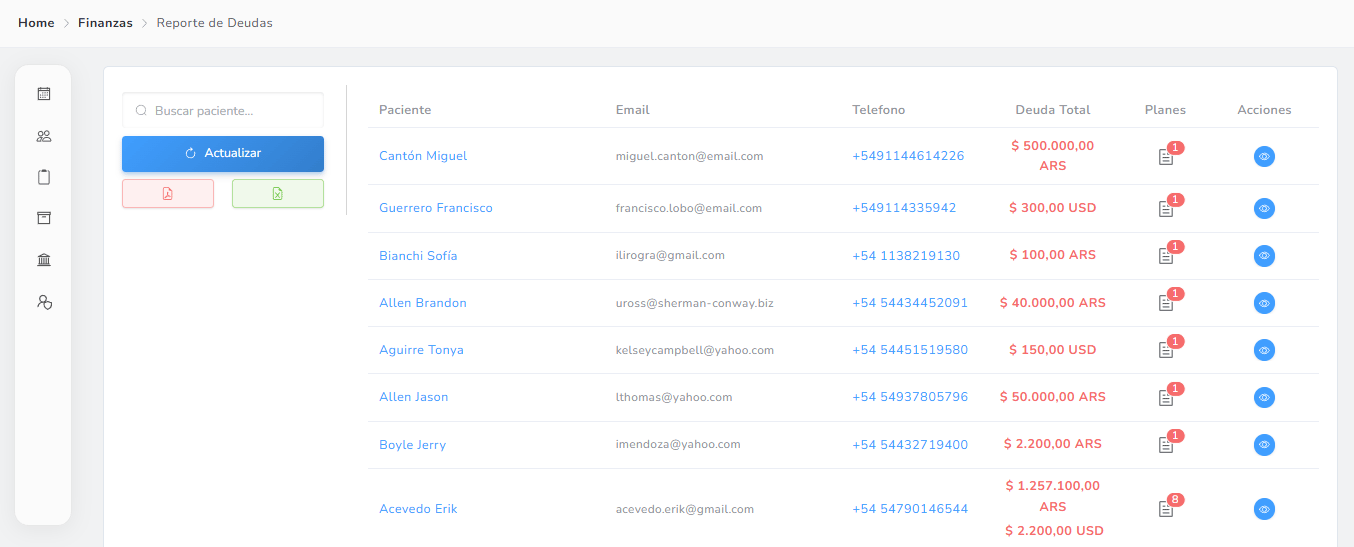Viewport: 1354px width, 547px height.
Task: Call phone +5491144614226
Action: (x=908, y=156)
